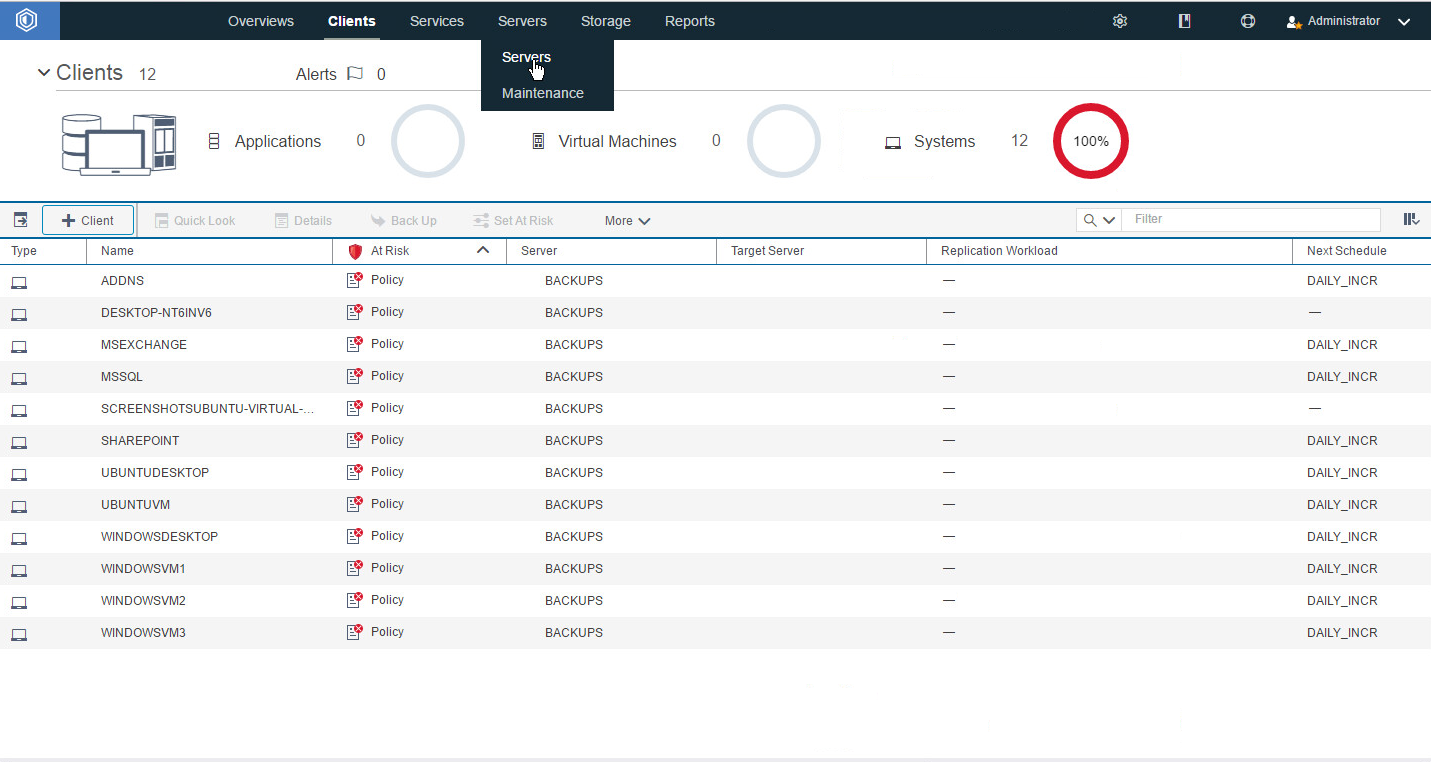This screenshot has height=762, width=1431.
Task: Click the Systems 100% red ring chart
Action: pyautogui.click(x=1090, y=141)
